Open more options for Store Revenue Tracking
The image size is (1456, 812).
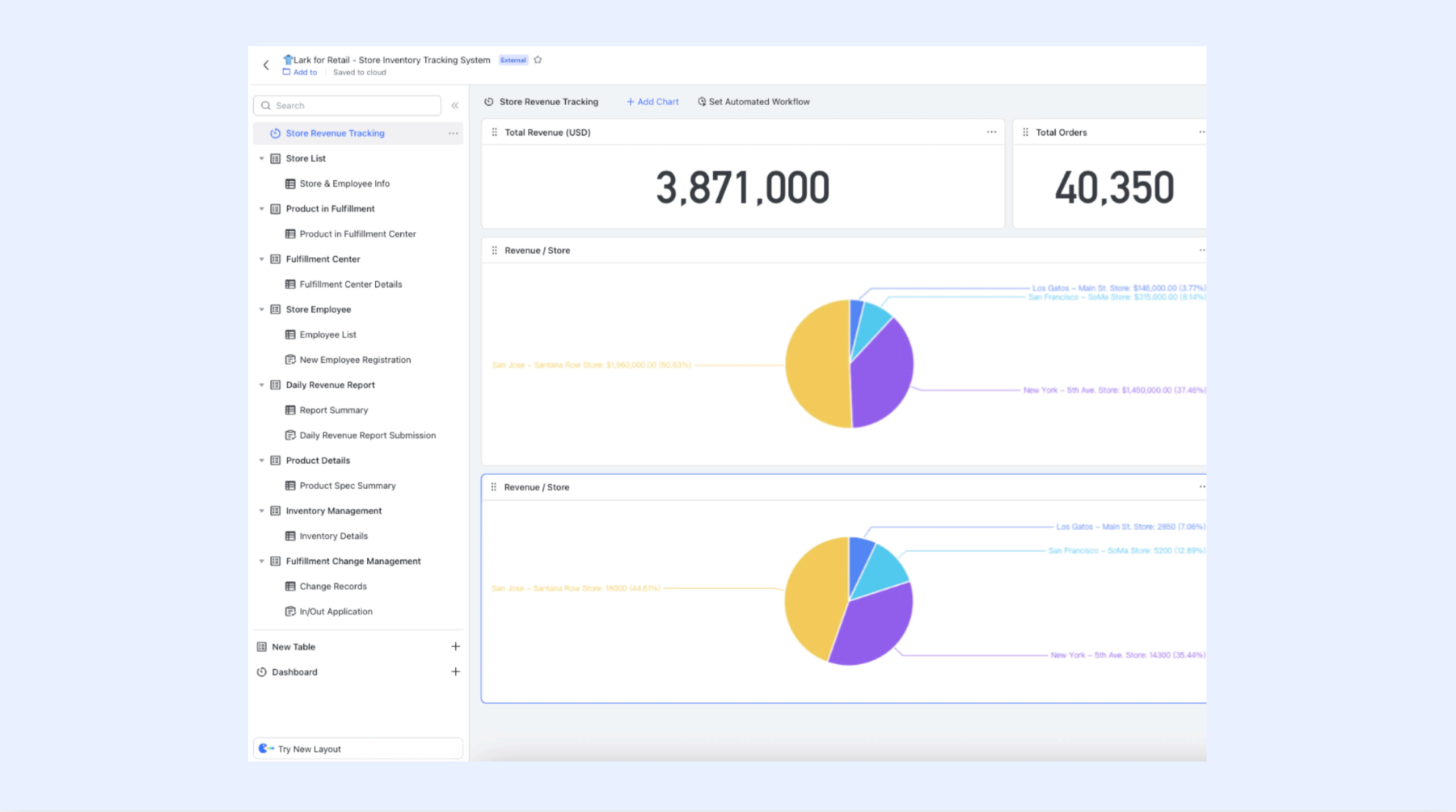point(453,133)
